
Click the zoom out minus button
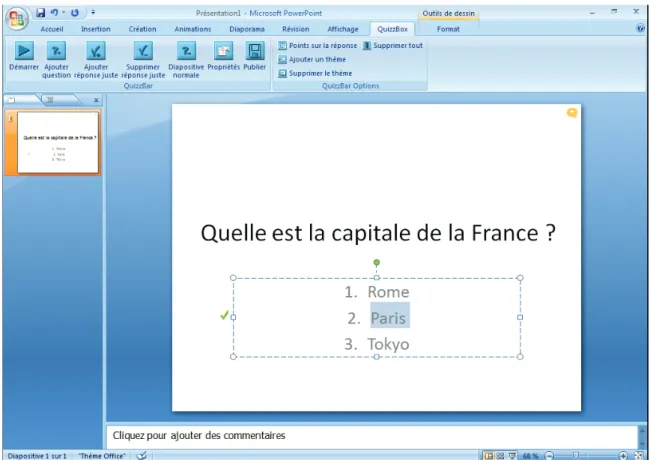tap(549, 456)
